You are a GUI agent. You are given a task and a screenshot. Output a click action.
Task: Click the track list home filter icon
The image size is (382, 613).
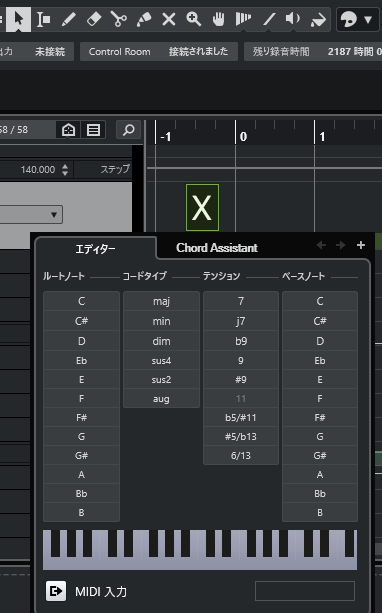click(x=68, y=130)
